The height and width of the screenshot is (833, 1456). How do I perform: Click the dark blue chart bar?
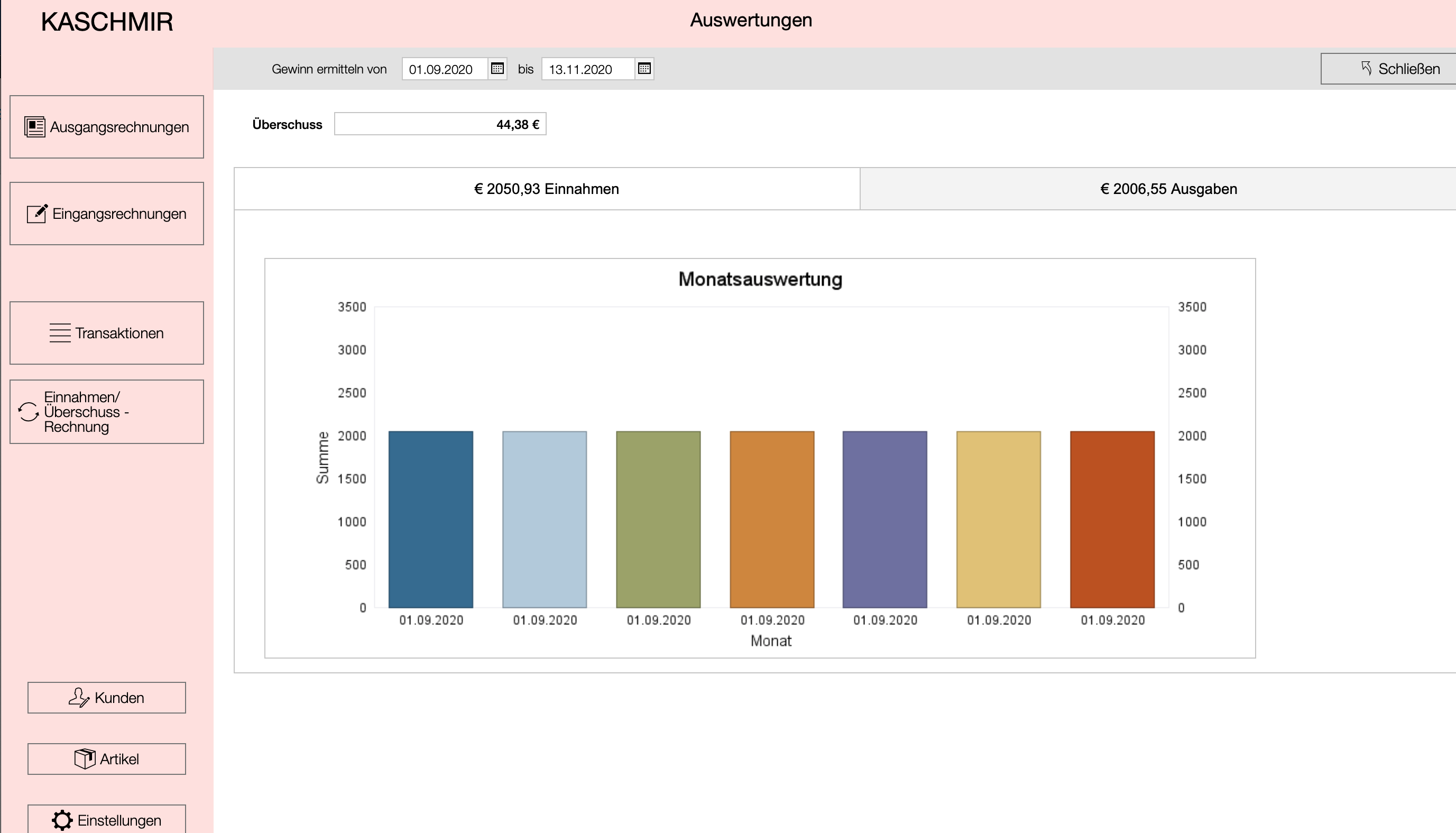[431, 519]
